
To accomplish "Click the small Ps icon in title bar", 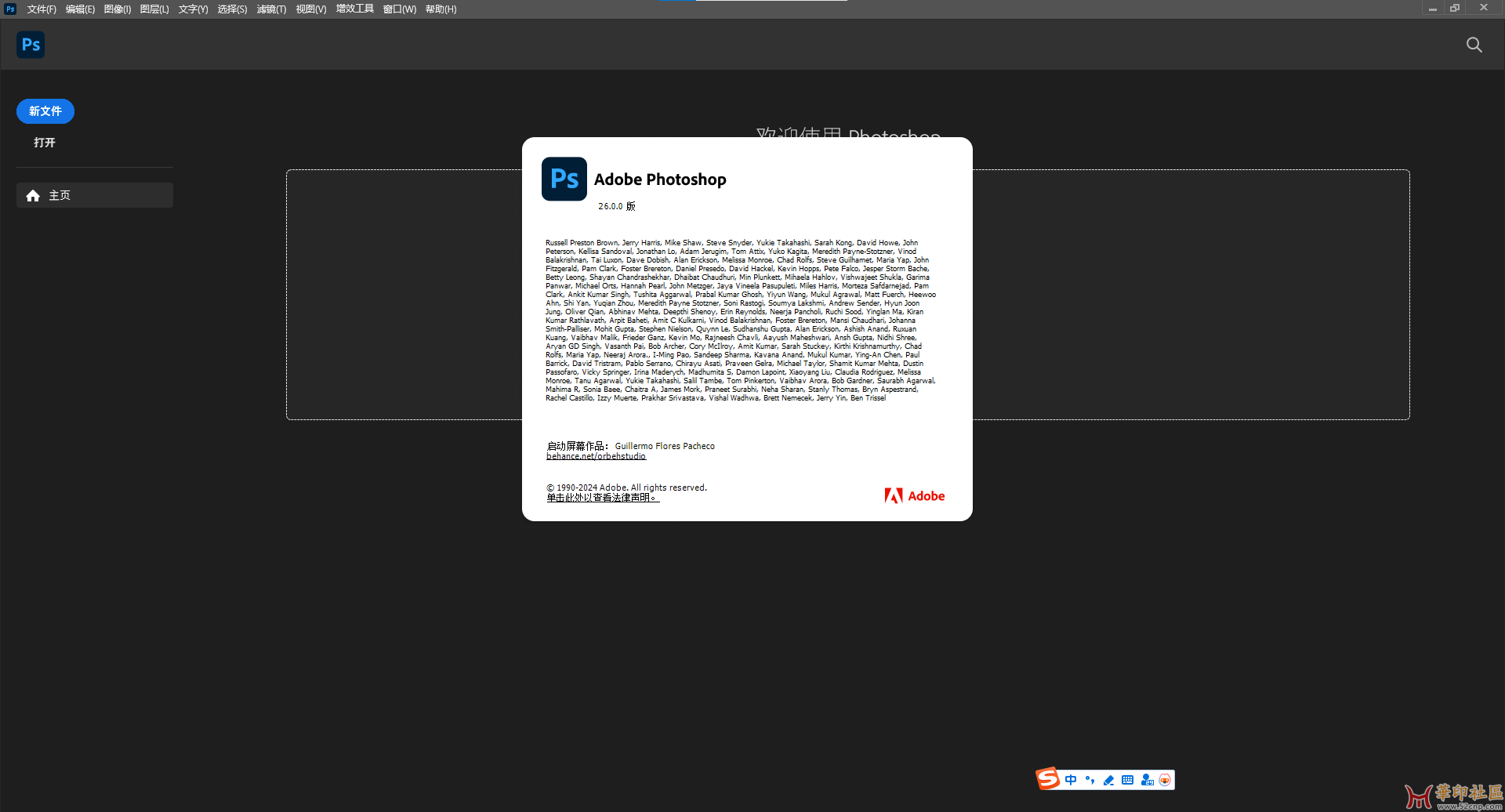I will click(10, 9).
